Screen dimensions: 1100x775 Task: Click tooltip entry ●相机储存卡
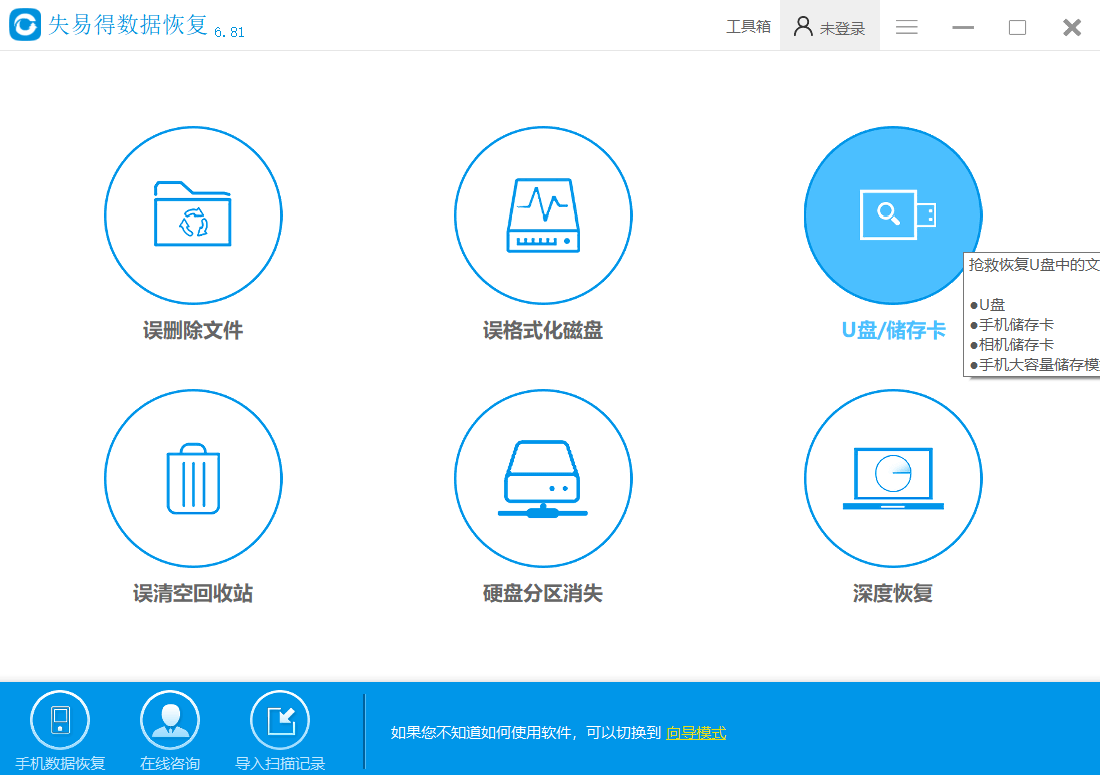[x=1012, y=344]
